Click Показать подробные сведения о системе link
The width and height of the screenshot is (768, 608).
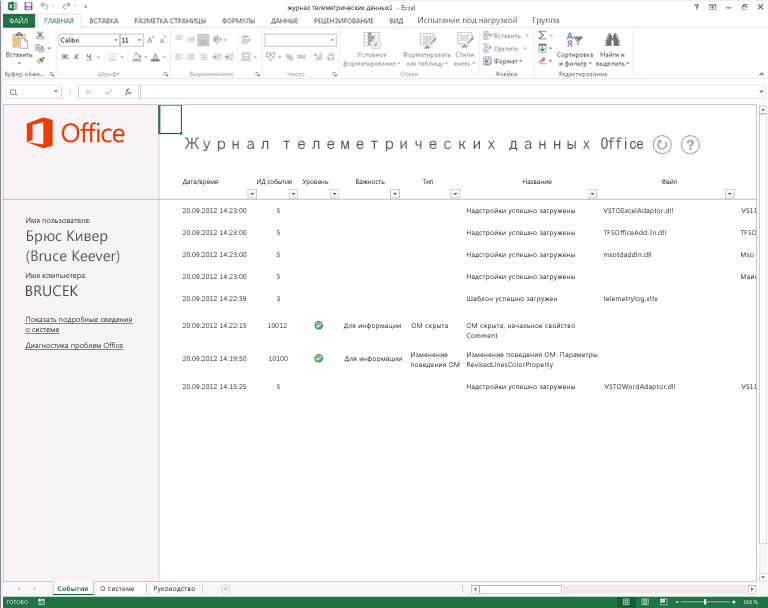79,324
